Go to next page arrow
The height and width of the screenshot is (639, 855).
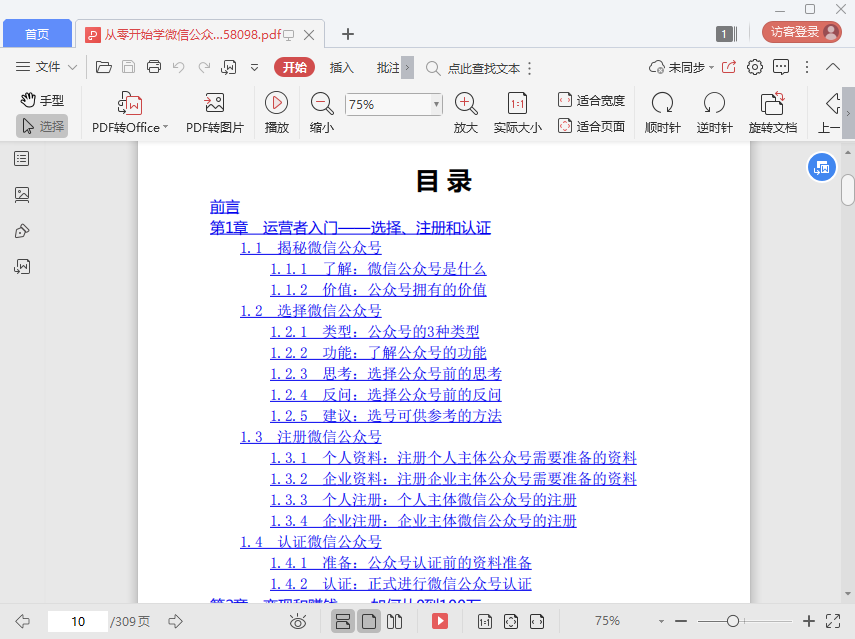tap(175, 621)
